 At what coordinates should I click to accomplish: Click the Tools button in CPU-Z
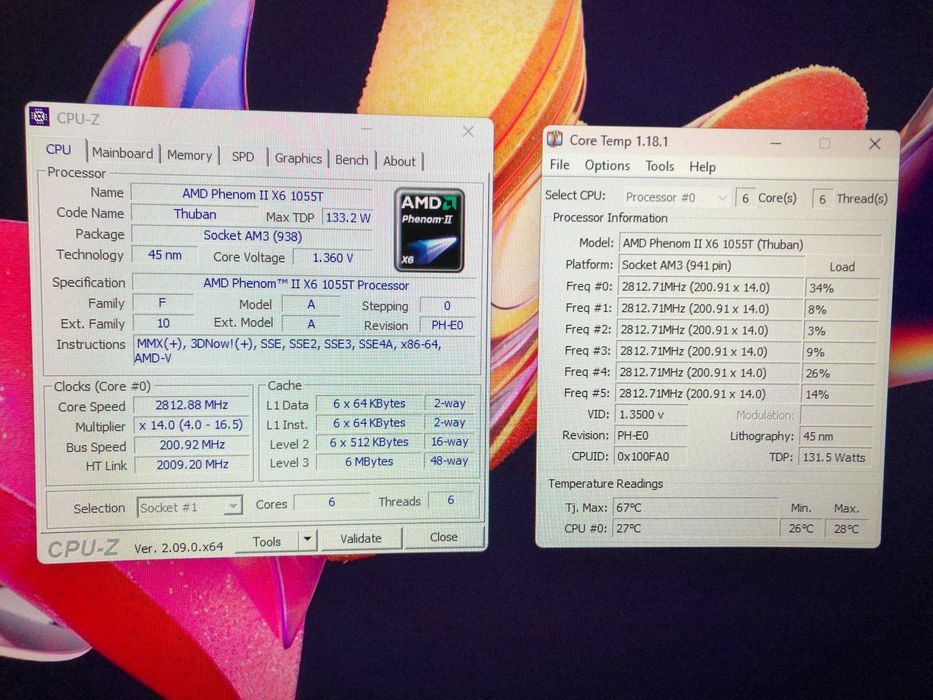267,541
